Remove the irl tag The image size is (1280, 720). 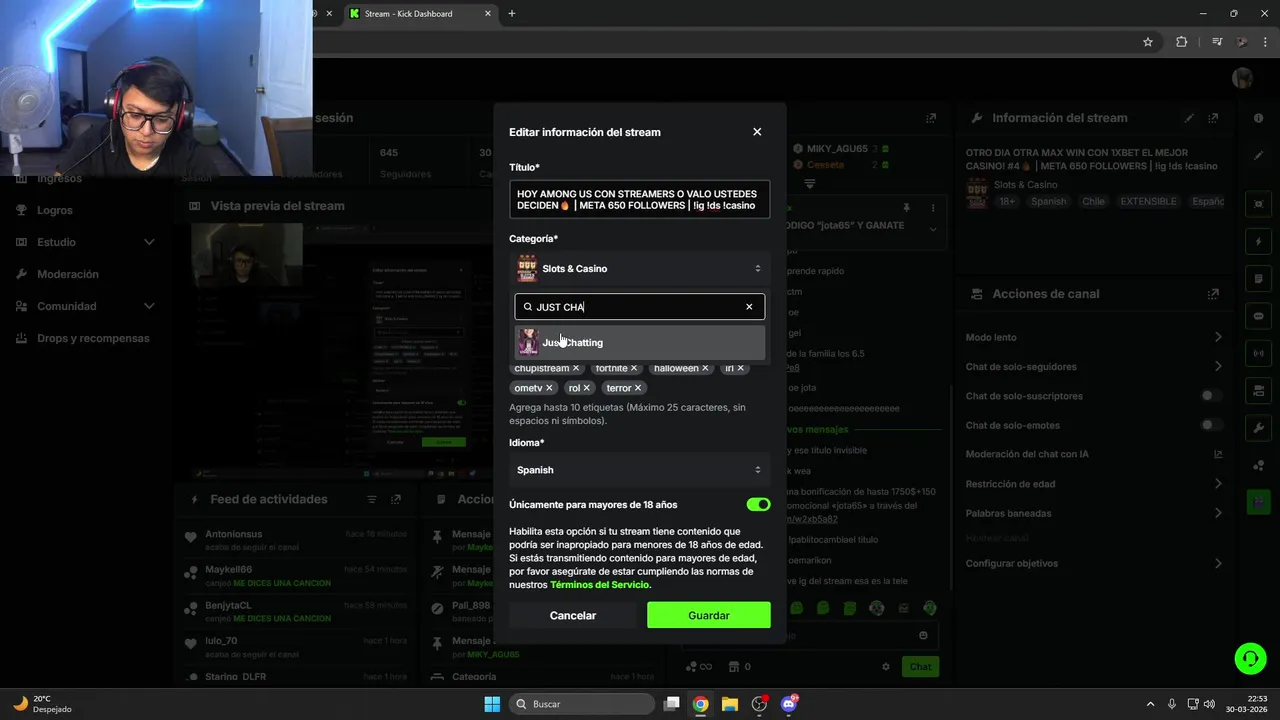(741, 368)
